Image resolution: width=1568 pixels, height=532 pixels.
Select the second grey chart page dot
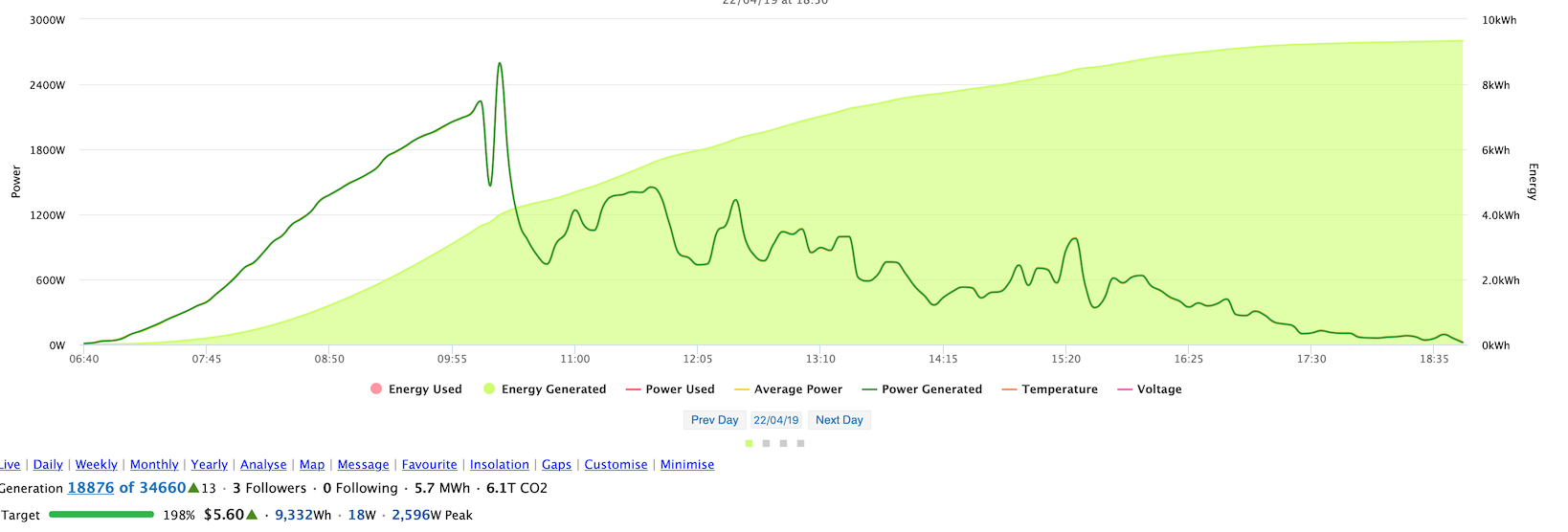coord(766,443)
